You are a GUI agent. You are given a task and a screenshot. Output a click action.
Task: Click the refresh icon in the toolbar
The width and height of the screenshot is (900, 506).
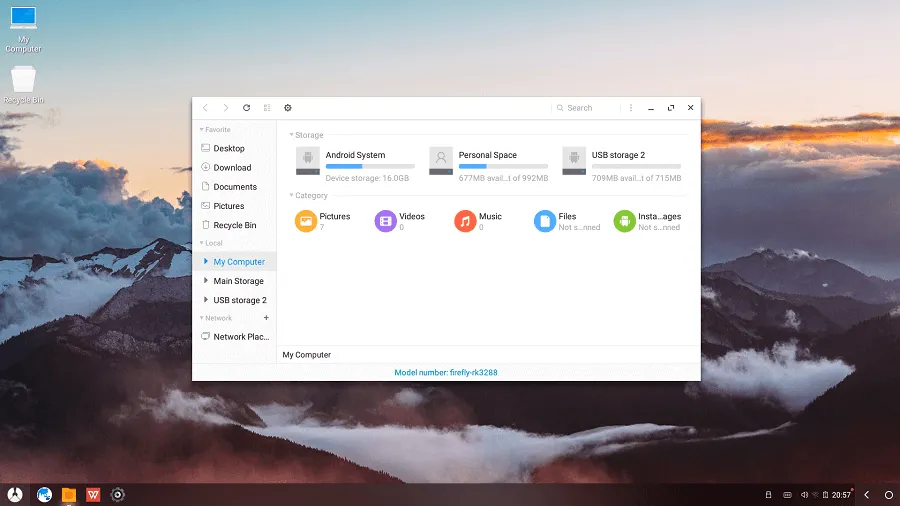(x=246, y=108)
